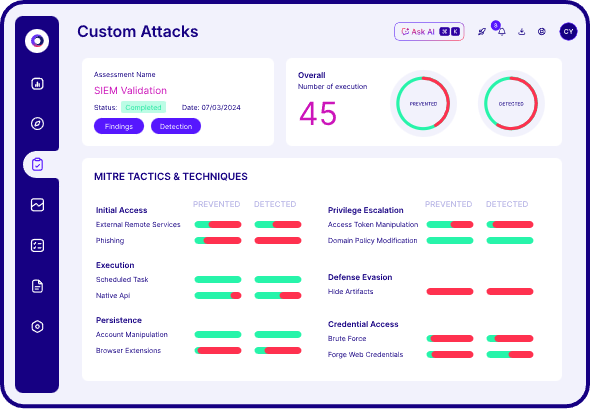Image resolution: width=590 pixels, height=409 pixels.
Task: Select the Hide Artifacts technique link
Action: (x=350, y=292)
